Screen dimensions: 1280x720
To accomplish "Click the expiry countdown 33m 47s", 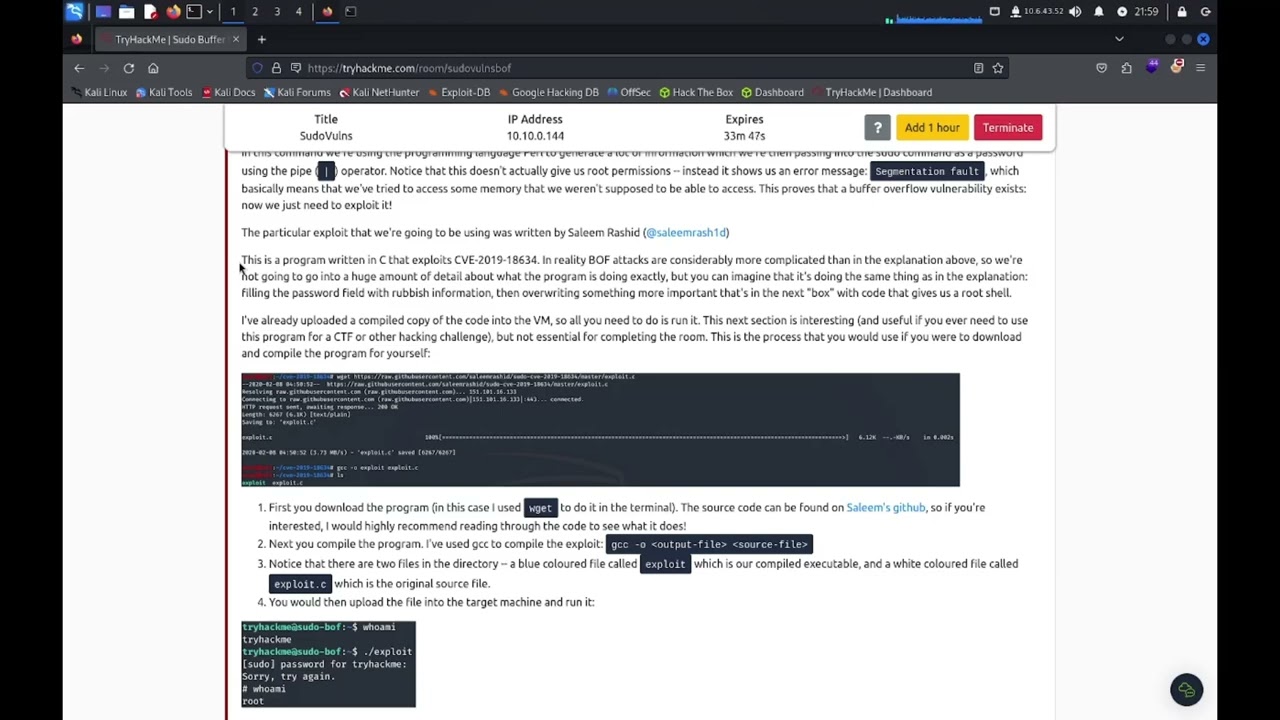I will coord(744,136).
